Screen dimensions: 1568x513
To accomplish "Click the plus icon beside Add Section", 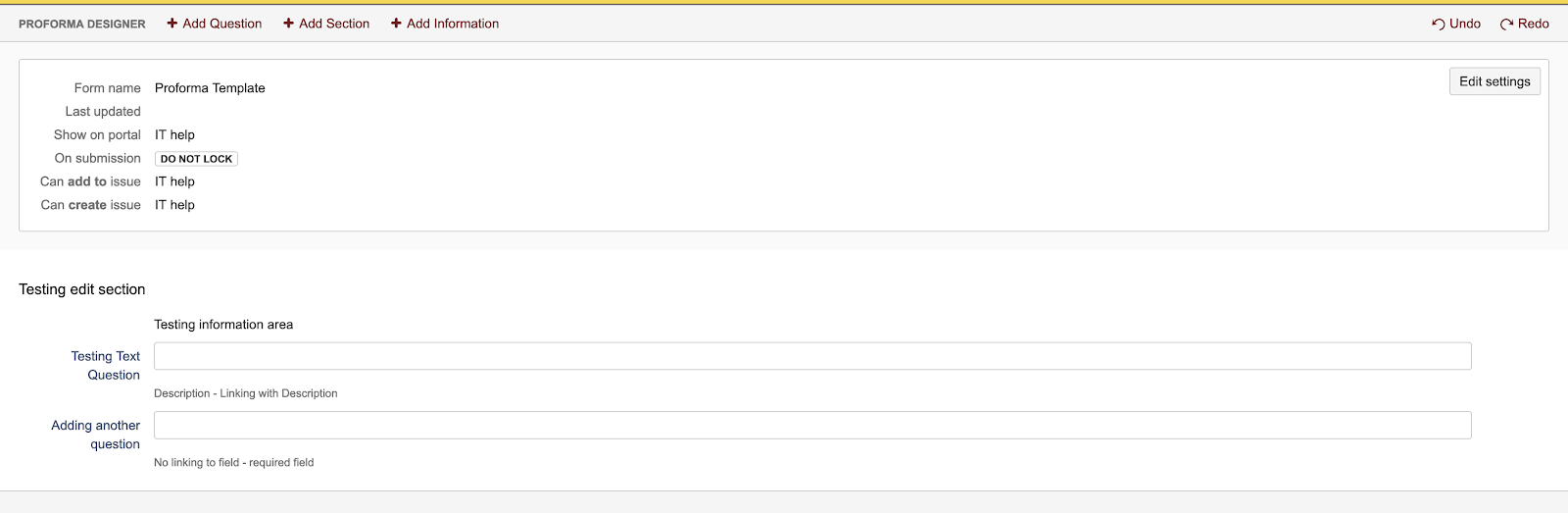I will (289, 24).
